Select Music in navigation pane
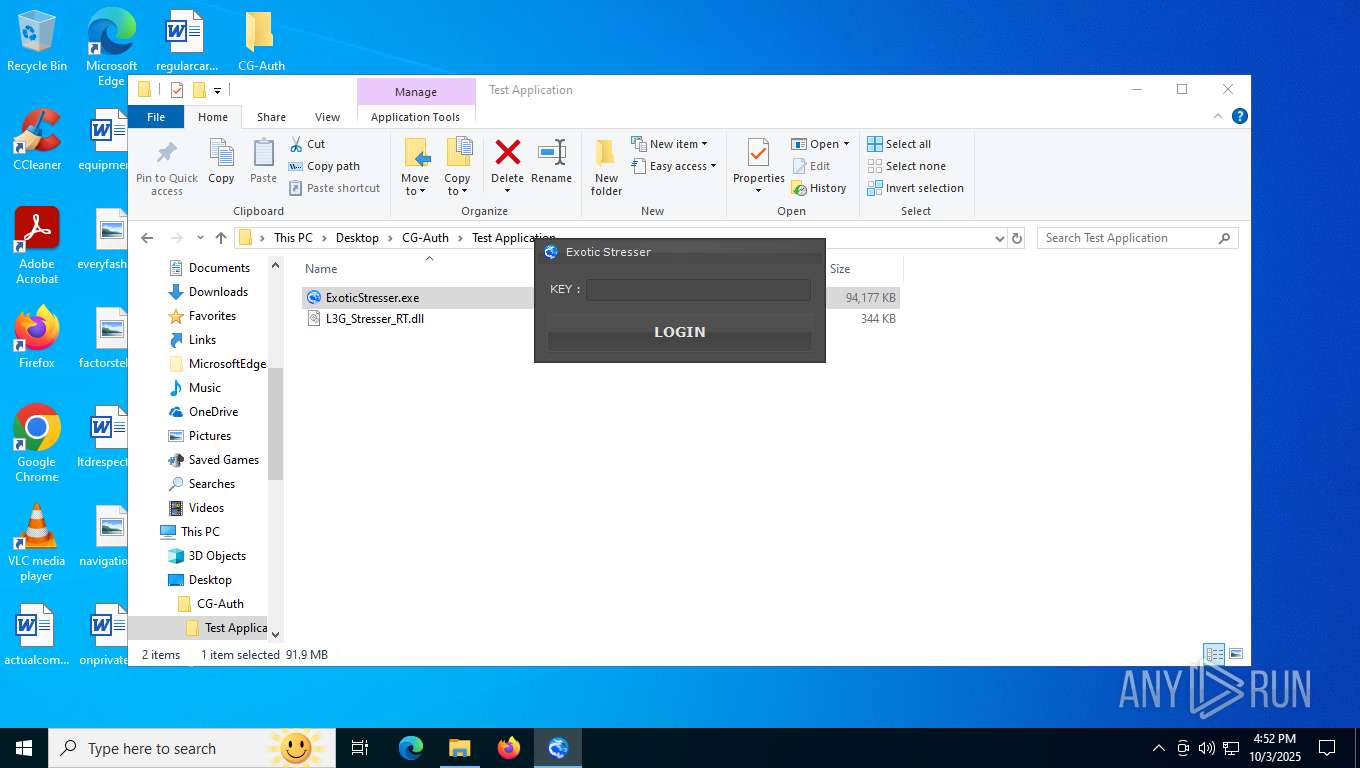This screenshot has width=1360, height=768. click(204, 388)
